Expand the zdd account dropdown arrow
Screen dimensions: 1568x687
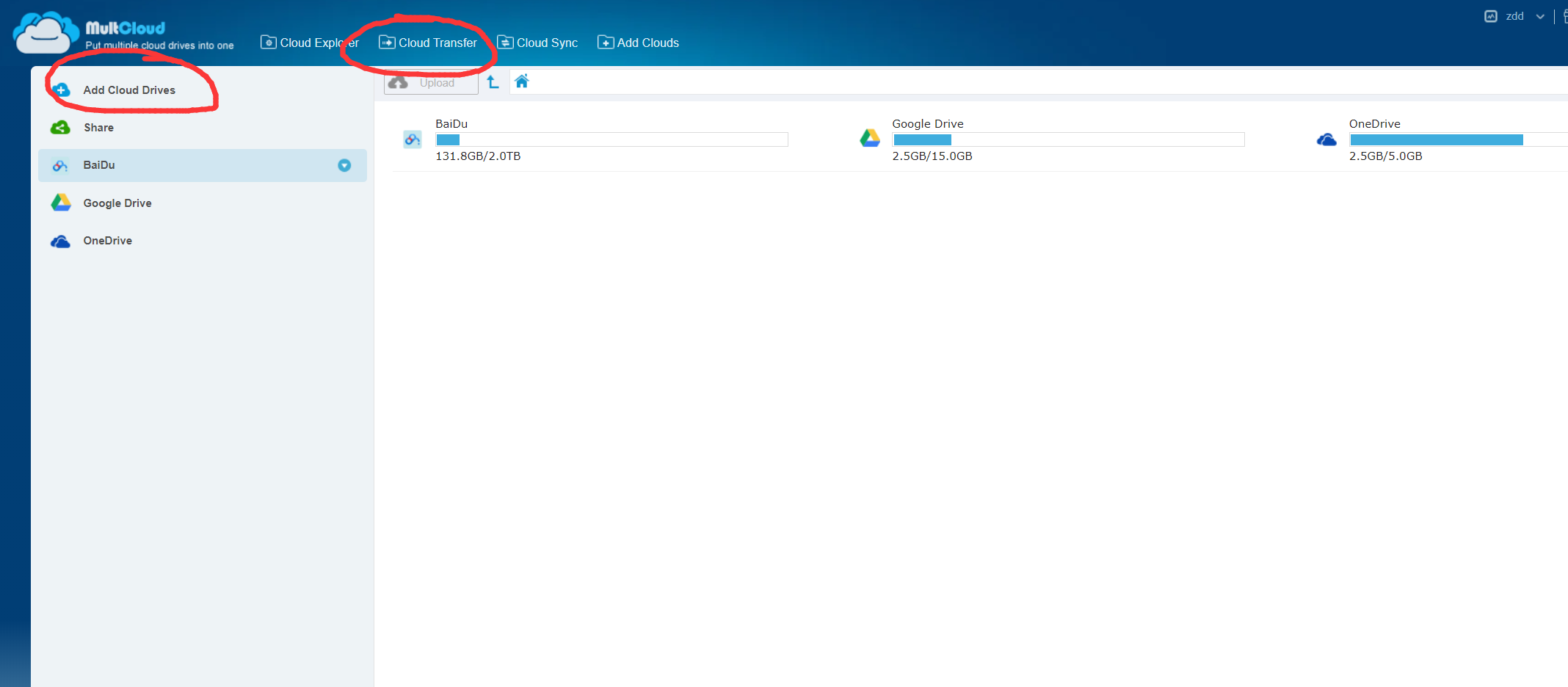coord(1540,16)
